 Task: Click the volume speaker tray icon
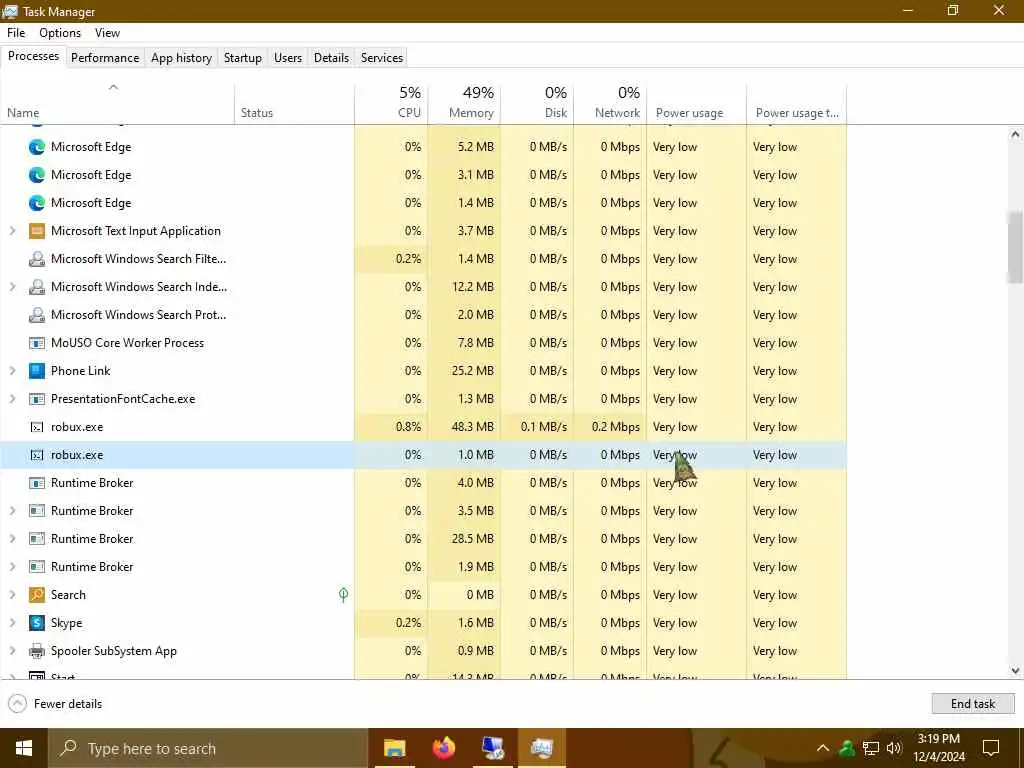[893, 748]
